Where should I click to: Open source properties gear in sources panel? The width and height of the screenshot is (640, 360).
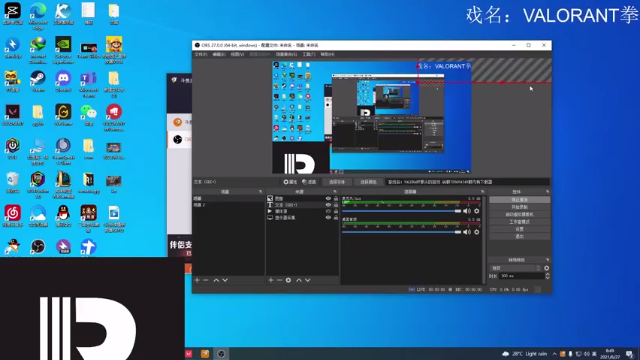289,280
